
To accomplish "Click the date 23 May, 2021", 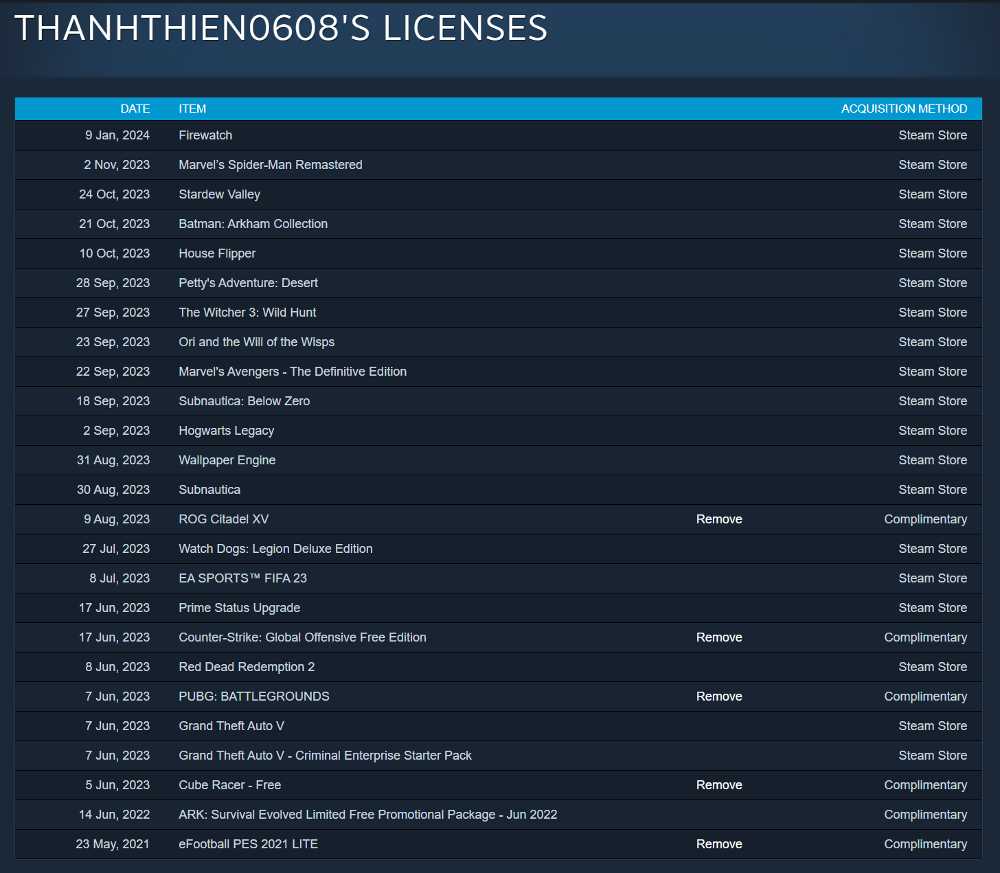I will pos(113,844).
